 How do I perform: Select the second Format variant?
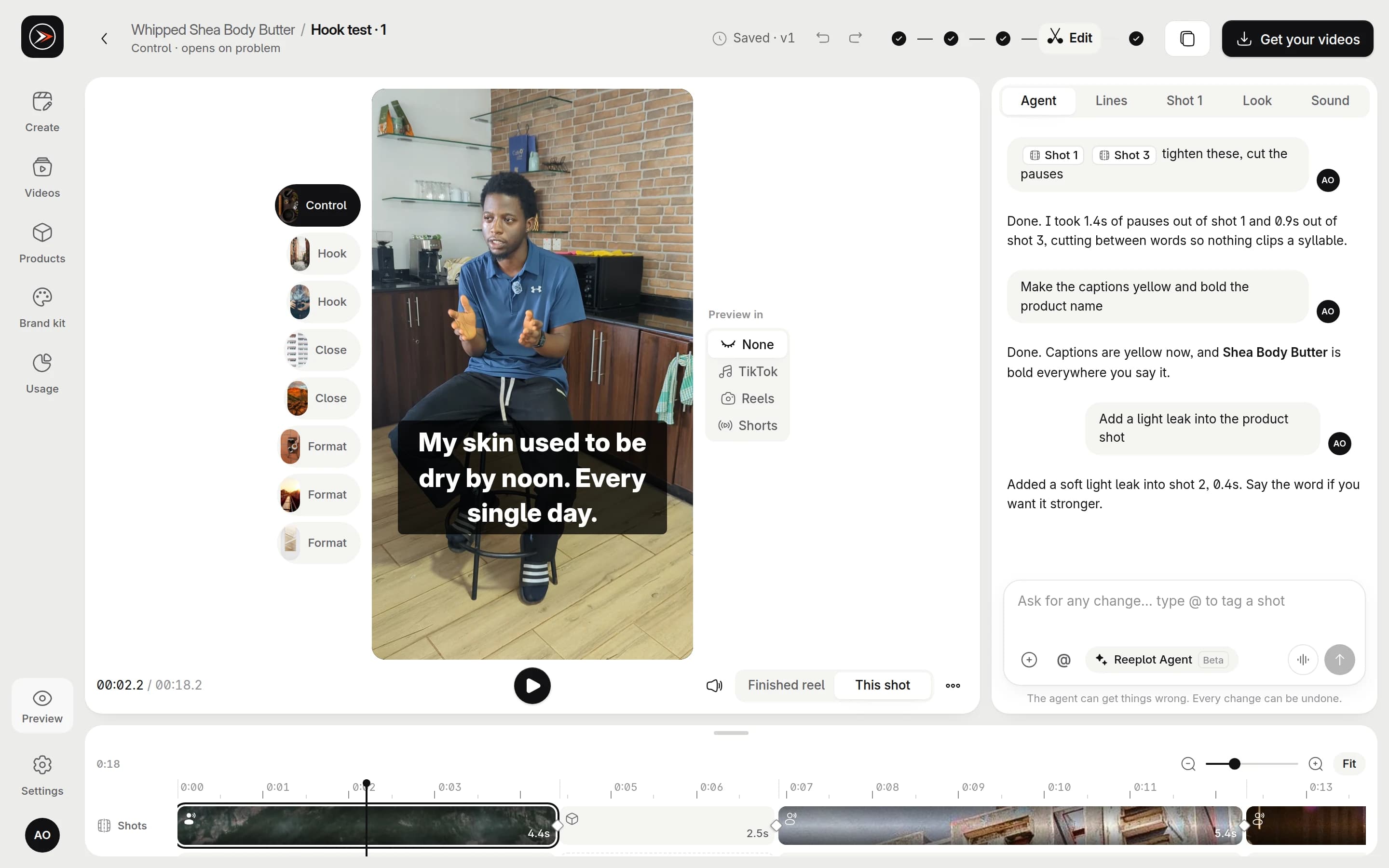click(x=319, y=494)
